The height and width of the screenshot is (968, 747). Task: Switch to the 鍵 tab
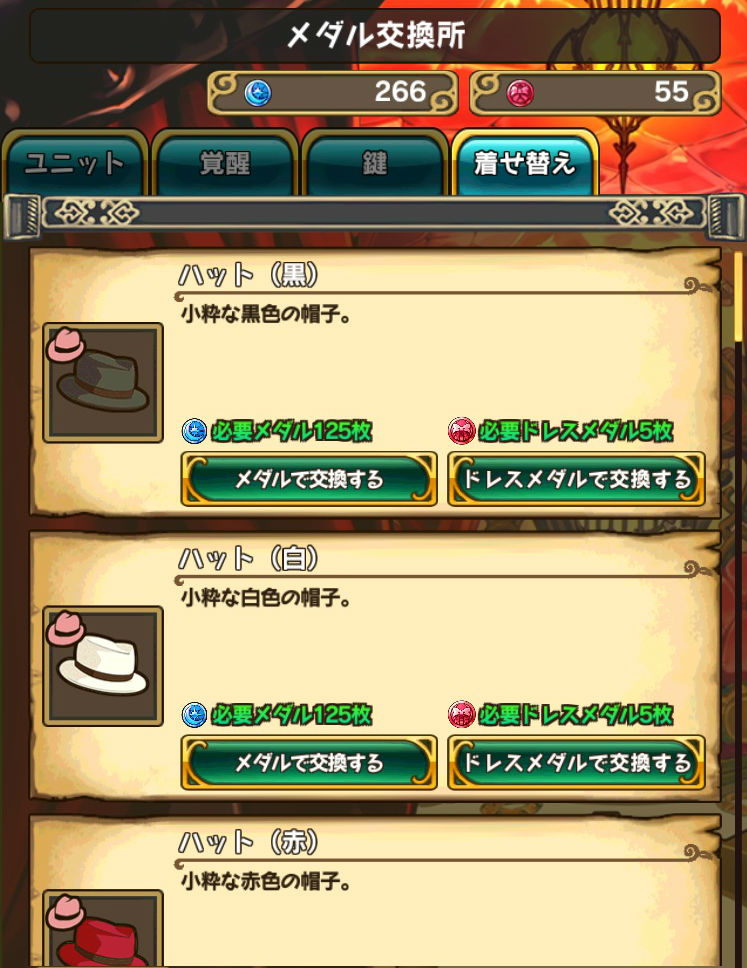point(374,164)
